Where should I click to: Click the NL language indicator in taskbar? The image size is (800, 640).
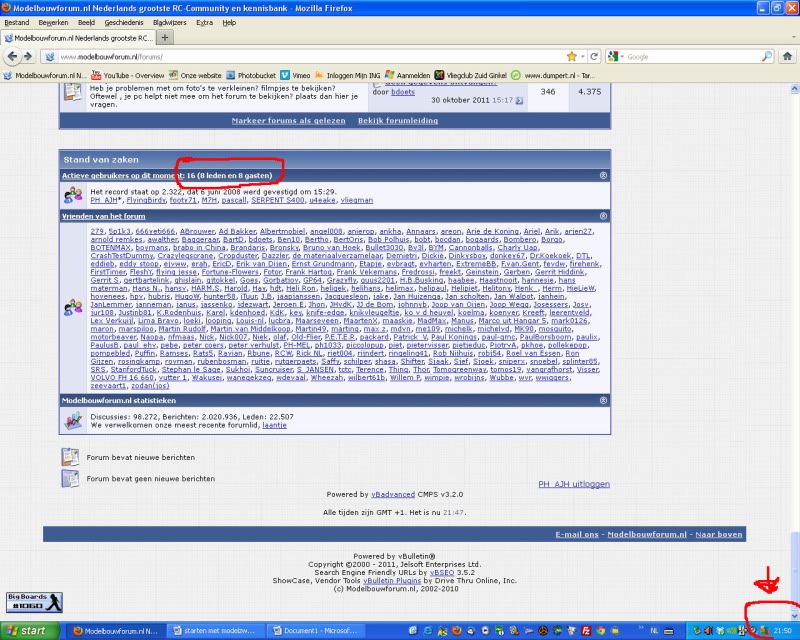click(655, 631)
